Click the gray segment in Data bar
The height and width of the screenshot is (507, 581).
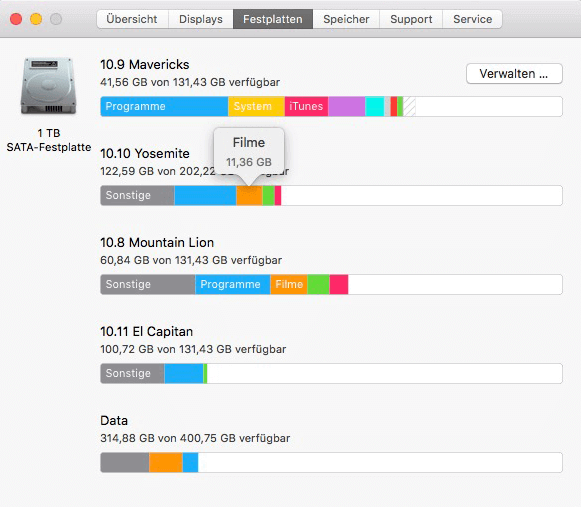click(125, 462)
